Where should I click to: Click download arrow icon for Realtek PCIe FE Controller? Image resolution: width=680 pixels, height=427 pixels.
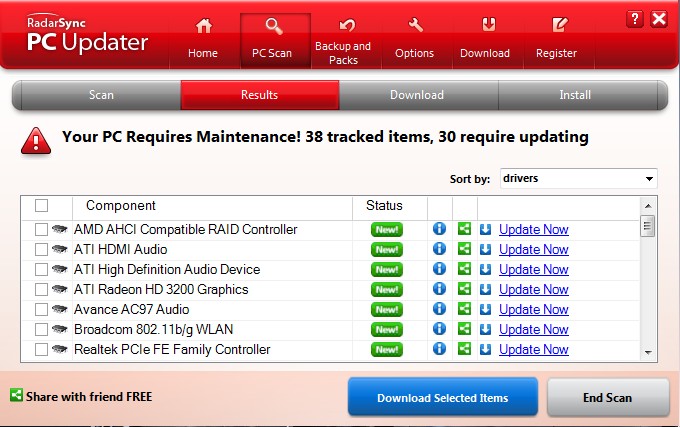point(485,349)
